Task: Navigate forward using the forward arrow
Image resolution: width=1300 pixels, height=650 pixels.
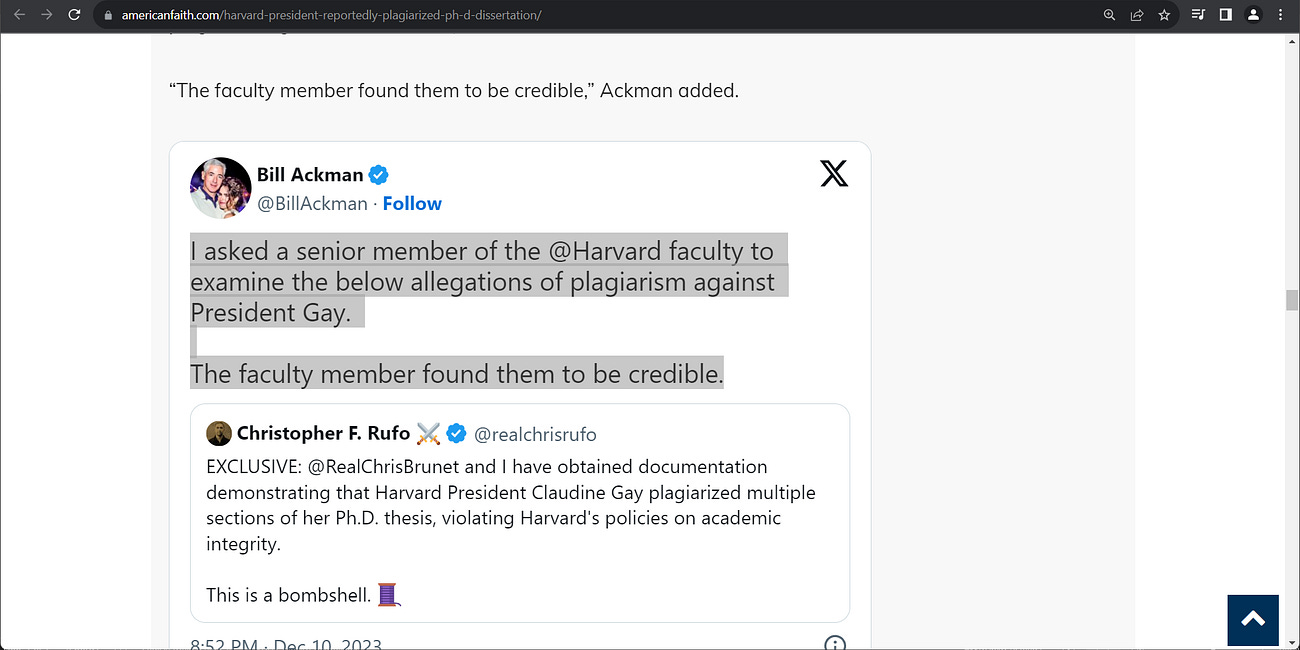Action: [46, 15]
